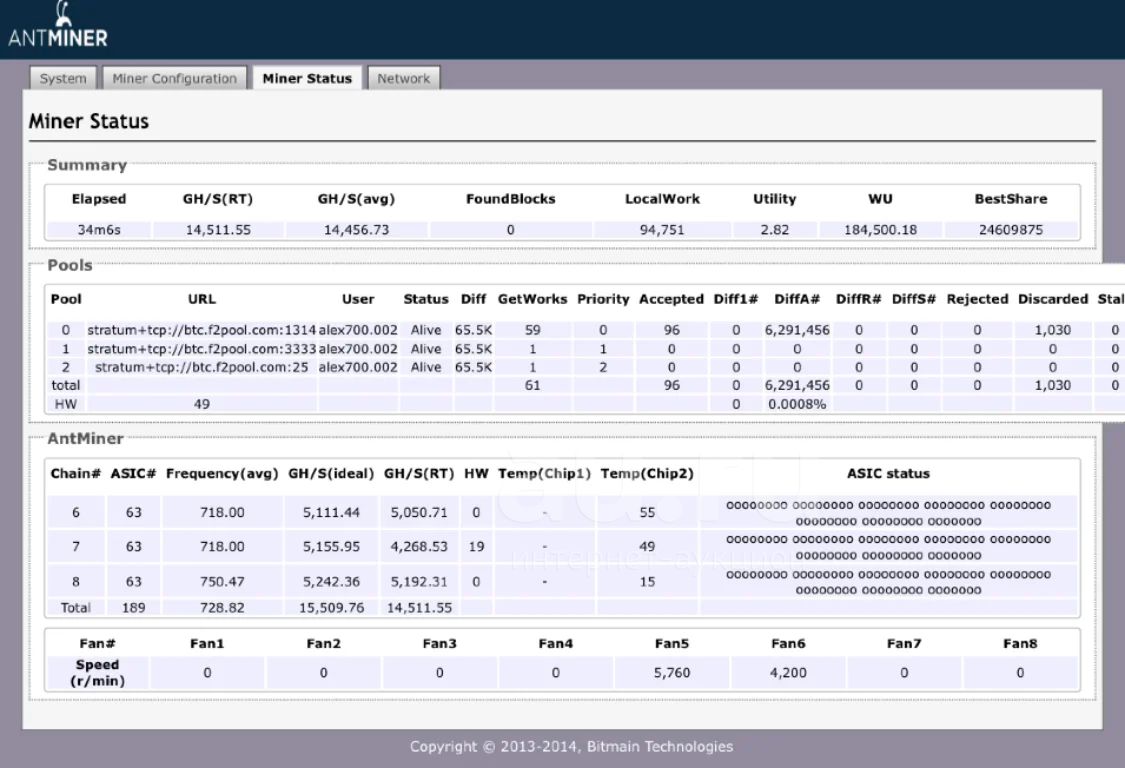Screen dimensions: 1125x768
Task: Click the Pools section title
Action: tap(70, 266)
